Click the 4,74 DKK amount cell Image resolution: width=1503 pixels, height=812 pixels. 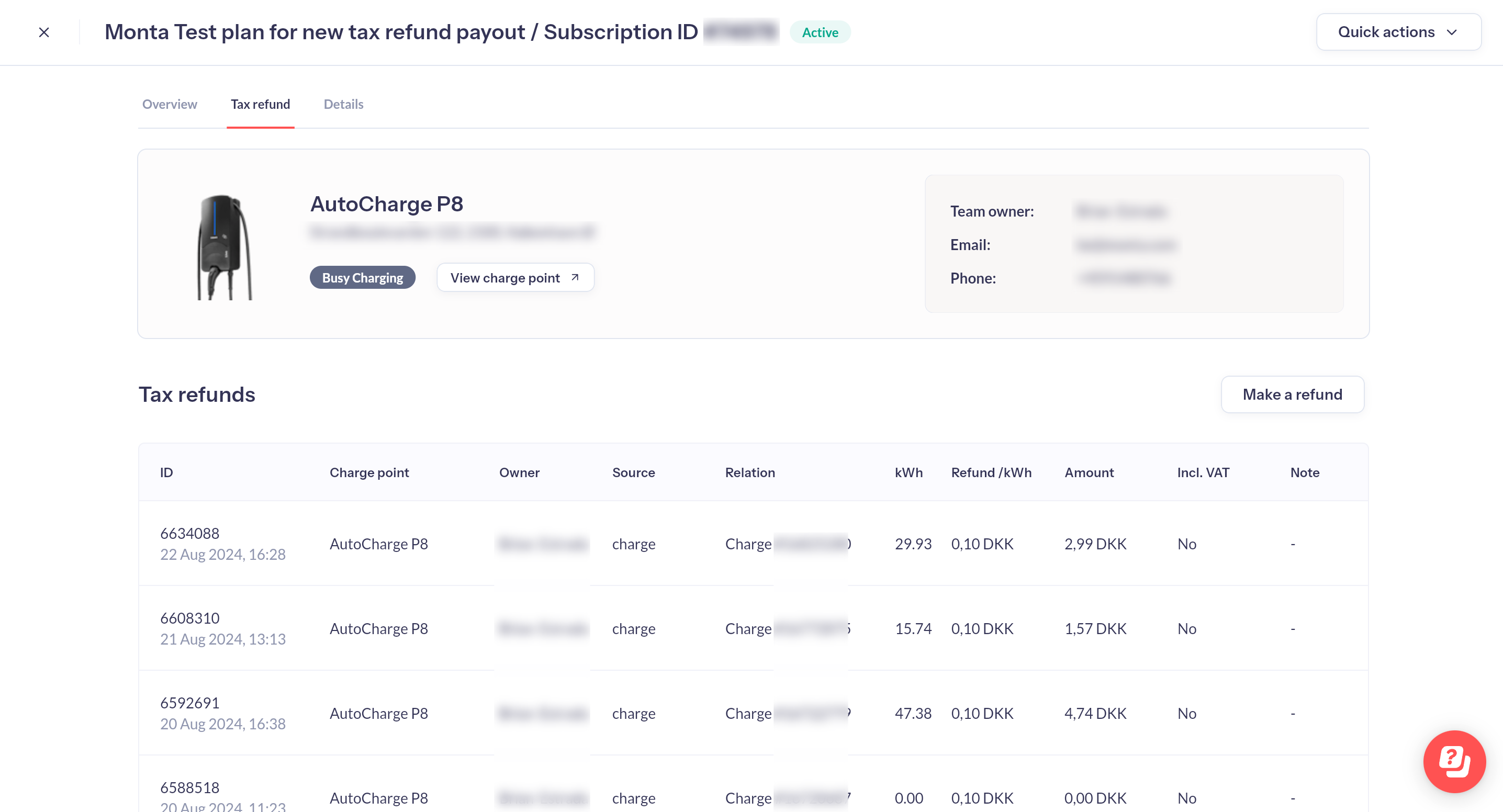[1095, 714]
